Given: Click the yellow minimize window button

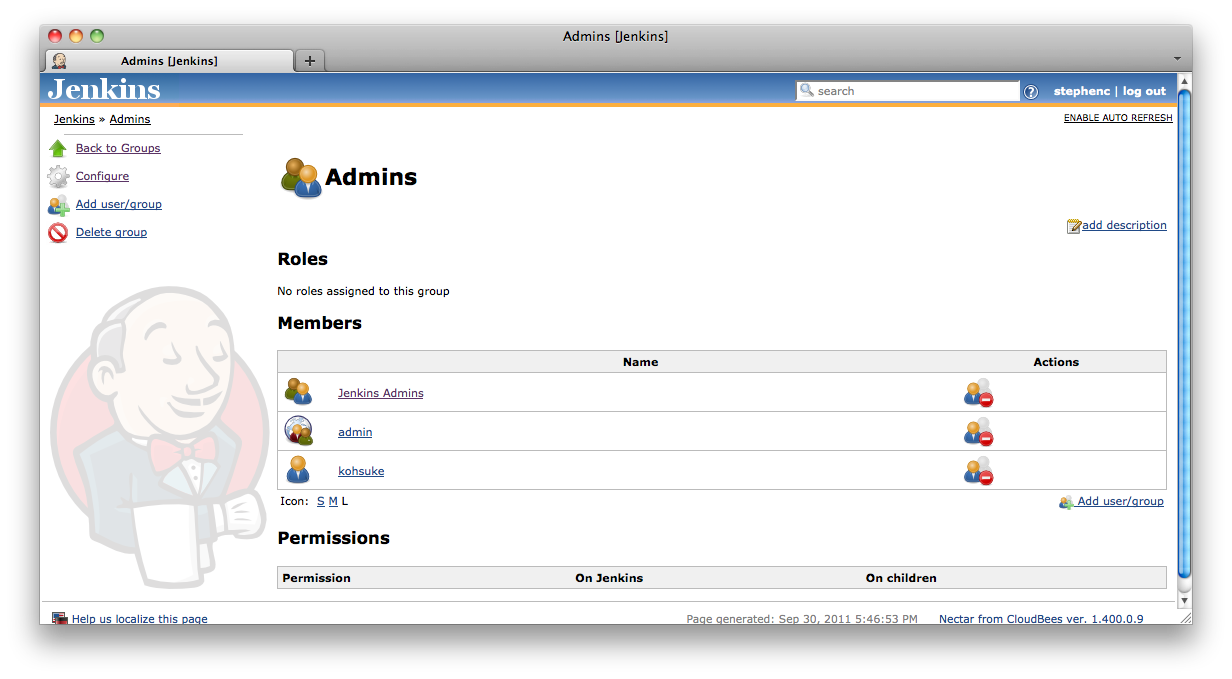Looking at the screenshot, I should [76, 36].
